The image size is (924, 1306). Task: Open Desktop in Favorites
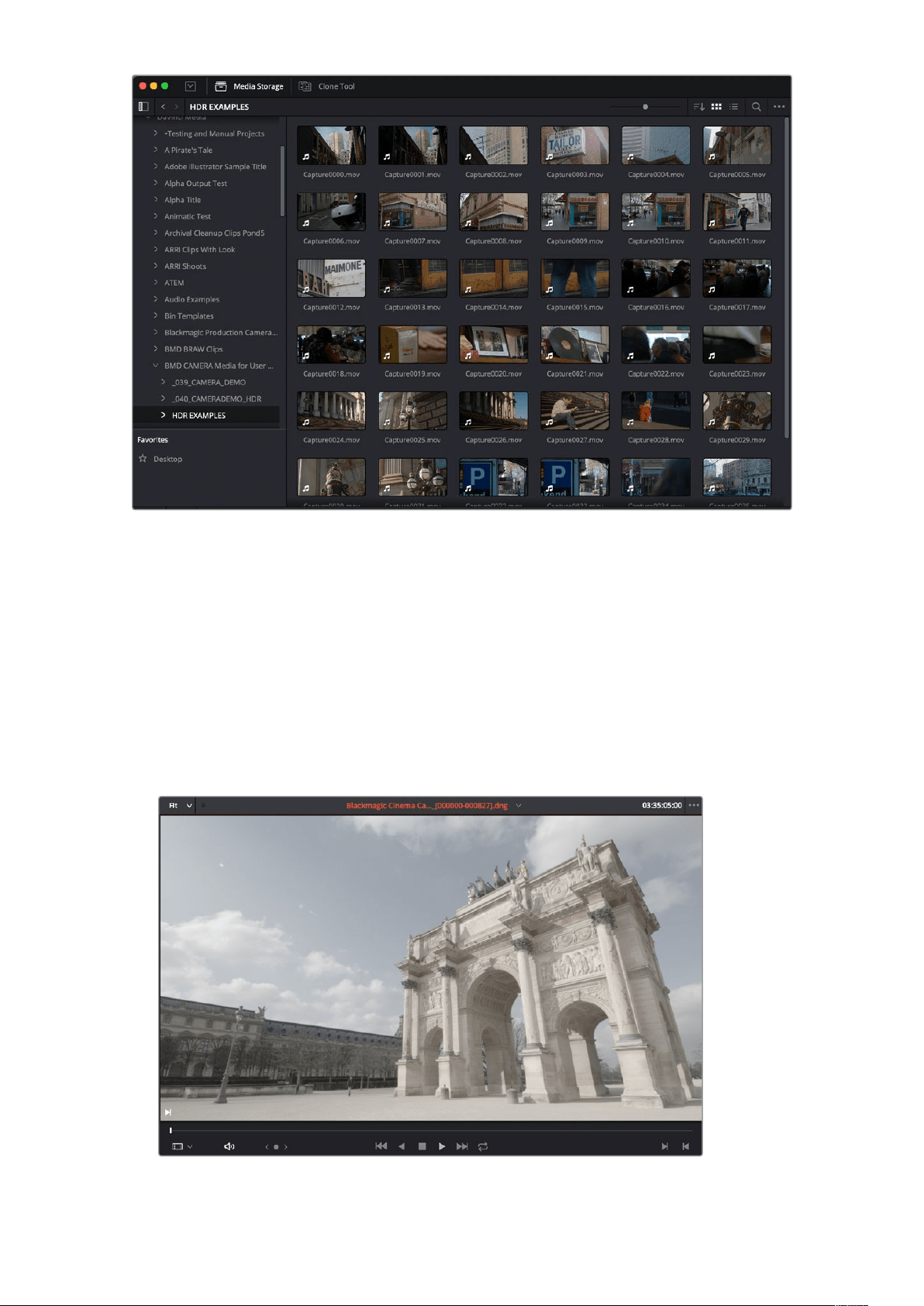(167, 459)
